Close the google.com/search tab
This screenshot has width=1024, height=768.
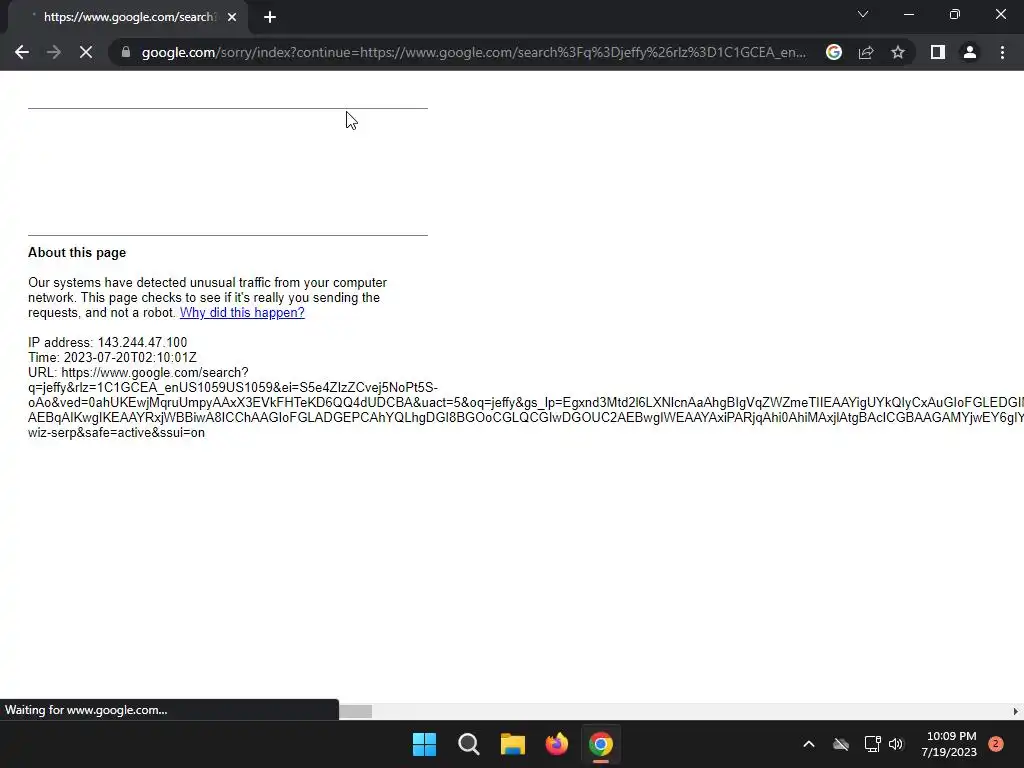point(232,17)
